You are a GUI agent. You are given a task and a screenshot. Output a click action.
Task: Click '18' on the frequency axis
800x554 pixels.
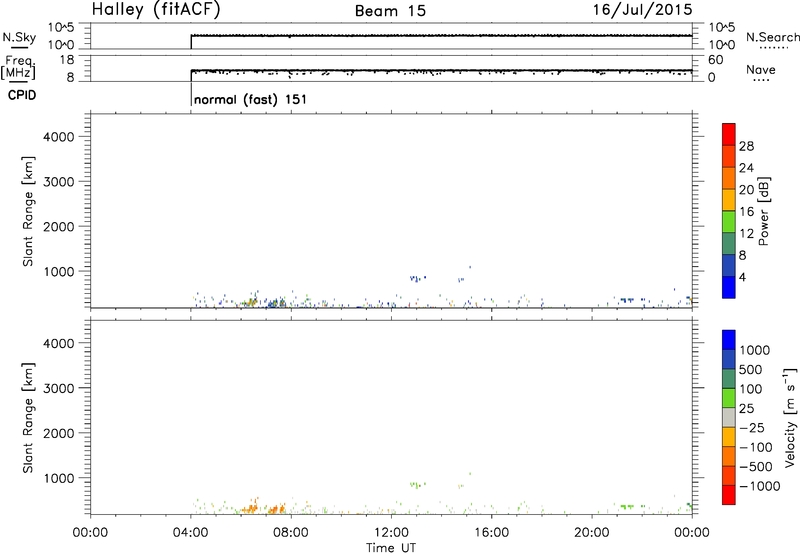pyautogui.click(x=67, y=60)
